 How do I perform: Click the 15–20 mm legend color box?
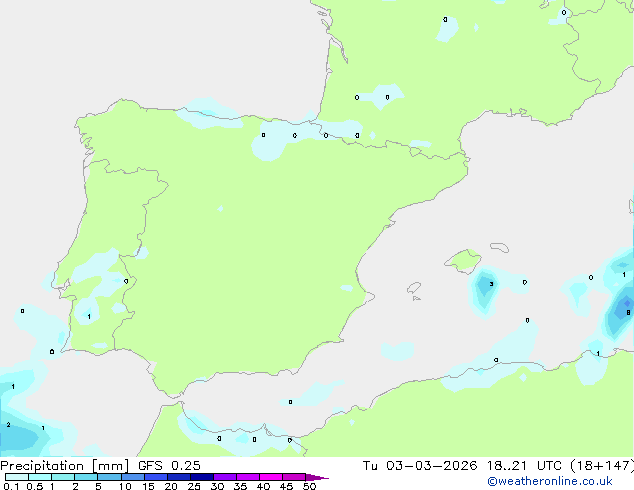point(156,477)
